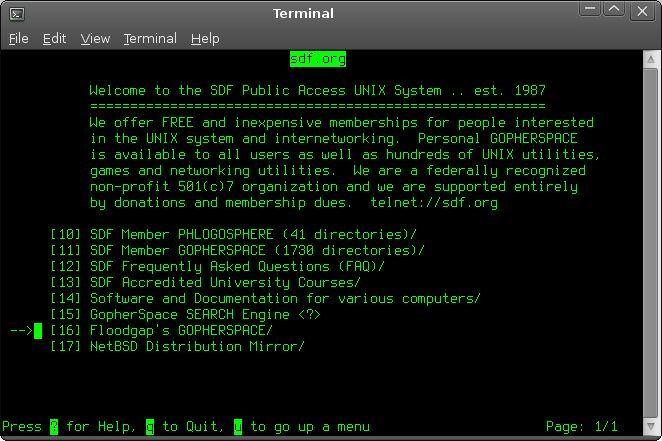Select SDF Member PHLOGOSPHERE entry
662x441 pixels.
pos(253,235)
